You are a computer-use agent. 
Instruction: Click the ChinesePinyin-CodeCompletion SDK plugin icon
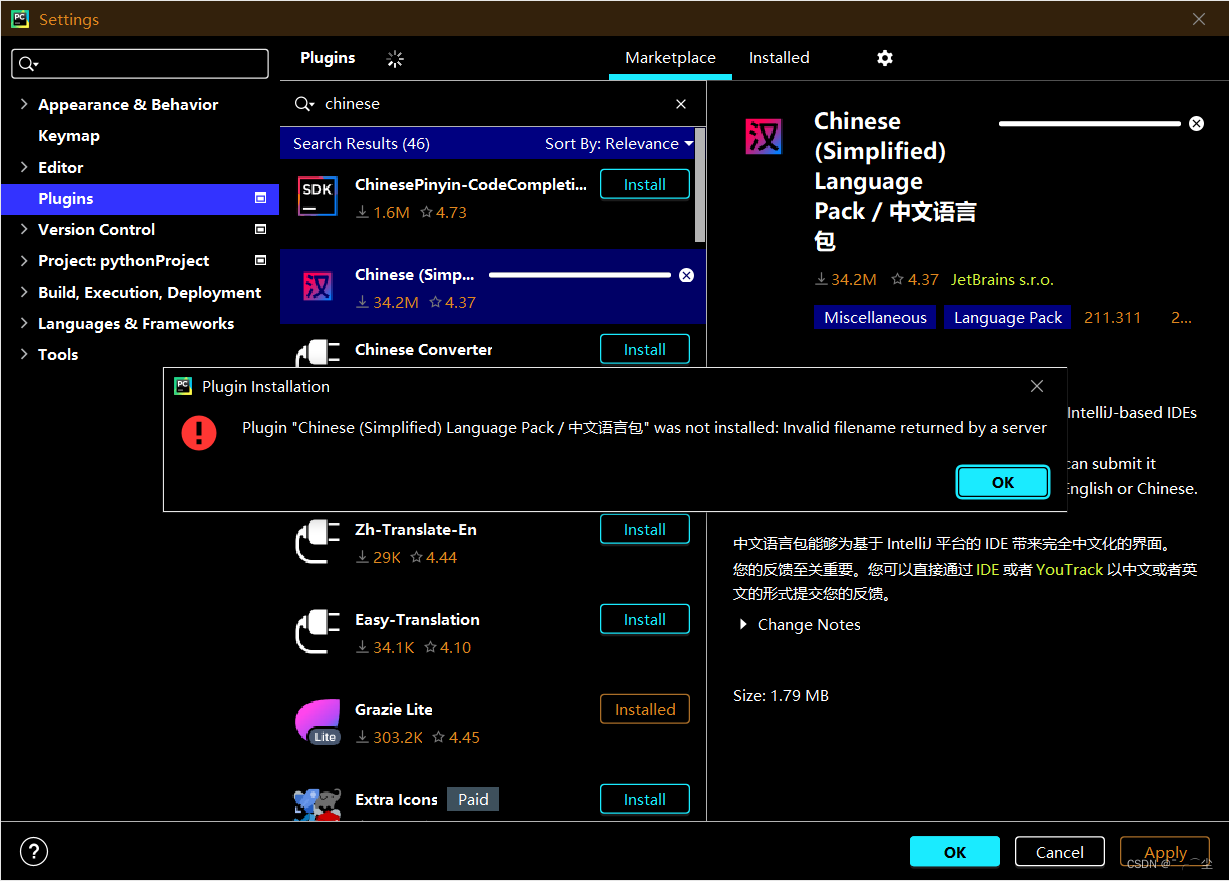(318, 196)
